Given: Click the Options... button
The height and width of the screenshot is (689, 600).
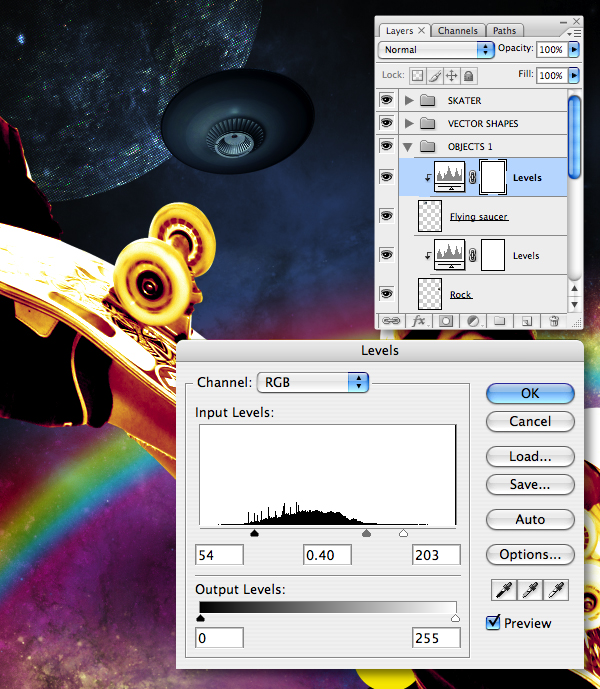Looking at the screenshot, I should (x=530, y=555).
